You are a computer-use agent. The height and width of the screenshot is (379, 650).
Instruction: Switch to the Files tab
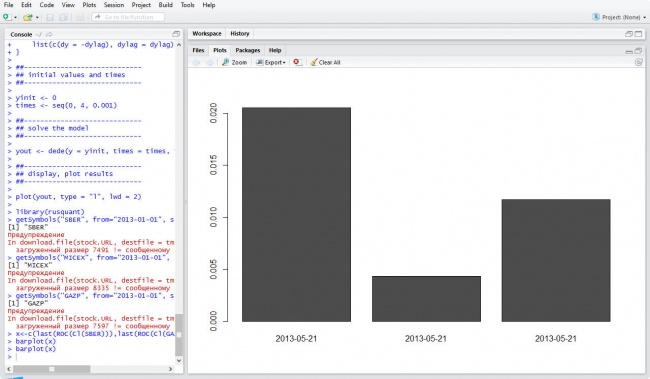click(198, 50)
